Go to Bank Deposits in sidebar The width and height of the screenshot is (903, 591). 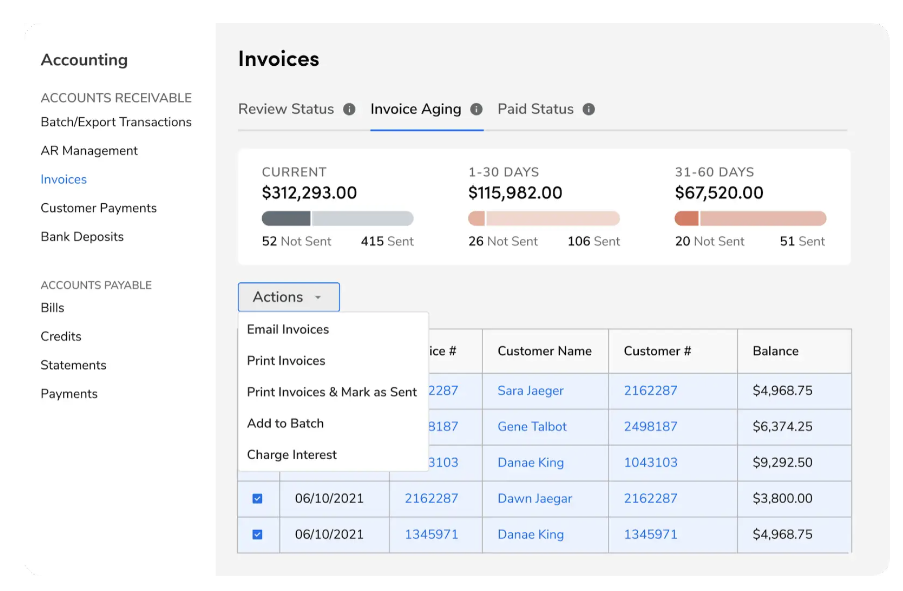82,237
